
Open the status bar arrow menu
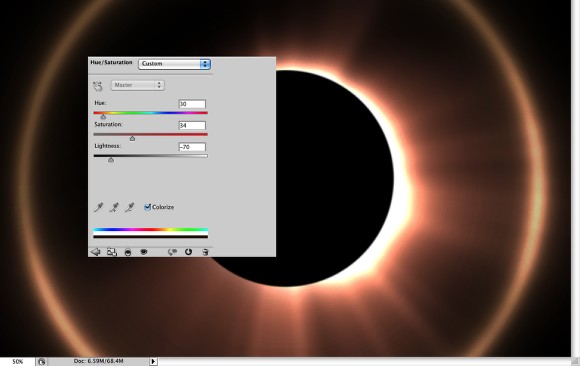click(x=153, y=362)
